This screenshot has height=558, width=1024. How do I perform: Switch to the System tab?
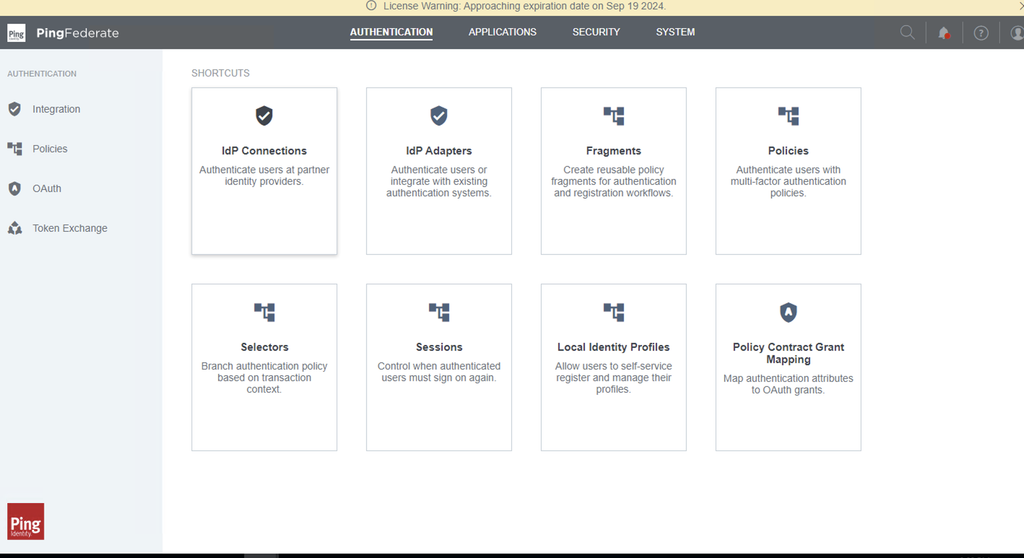[675, 32]
